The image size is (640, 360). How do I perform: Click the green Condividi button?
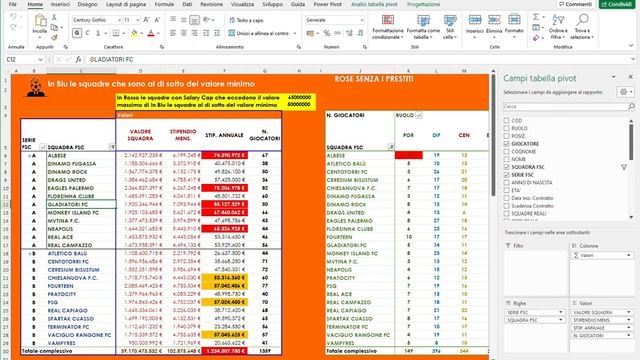617,4
